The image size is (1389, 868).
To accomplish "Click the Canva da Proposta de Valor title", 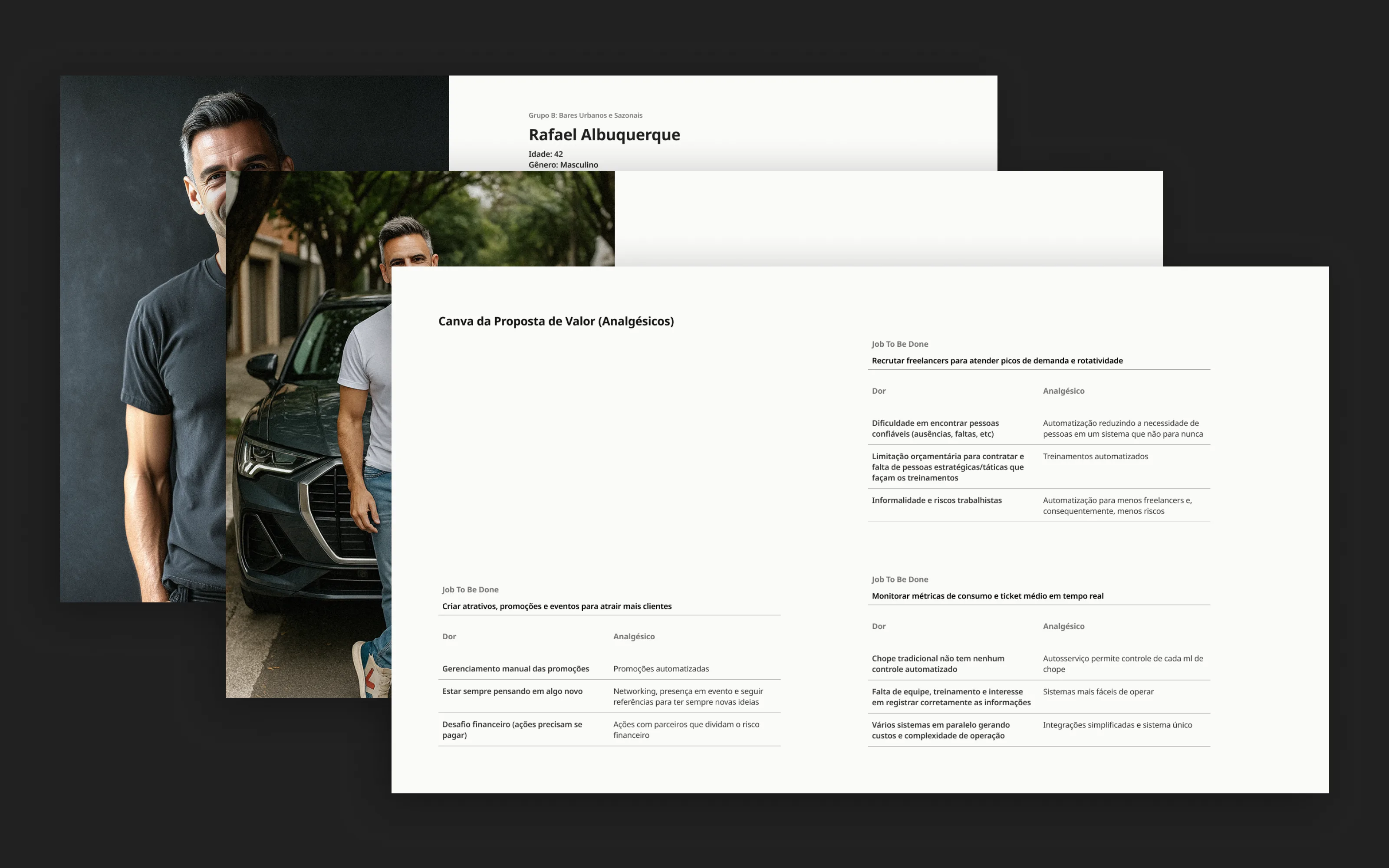I will 556,322.
